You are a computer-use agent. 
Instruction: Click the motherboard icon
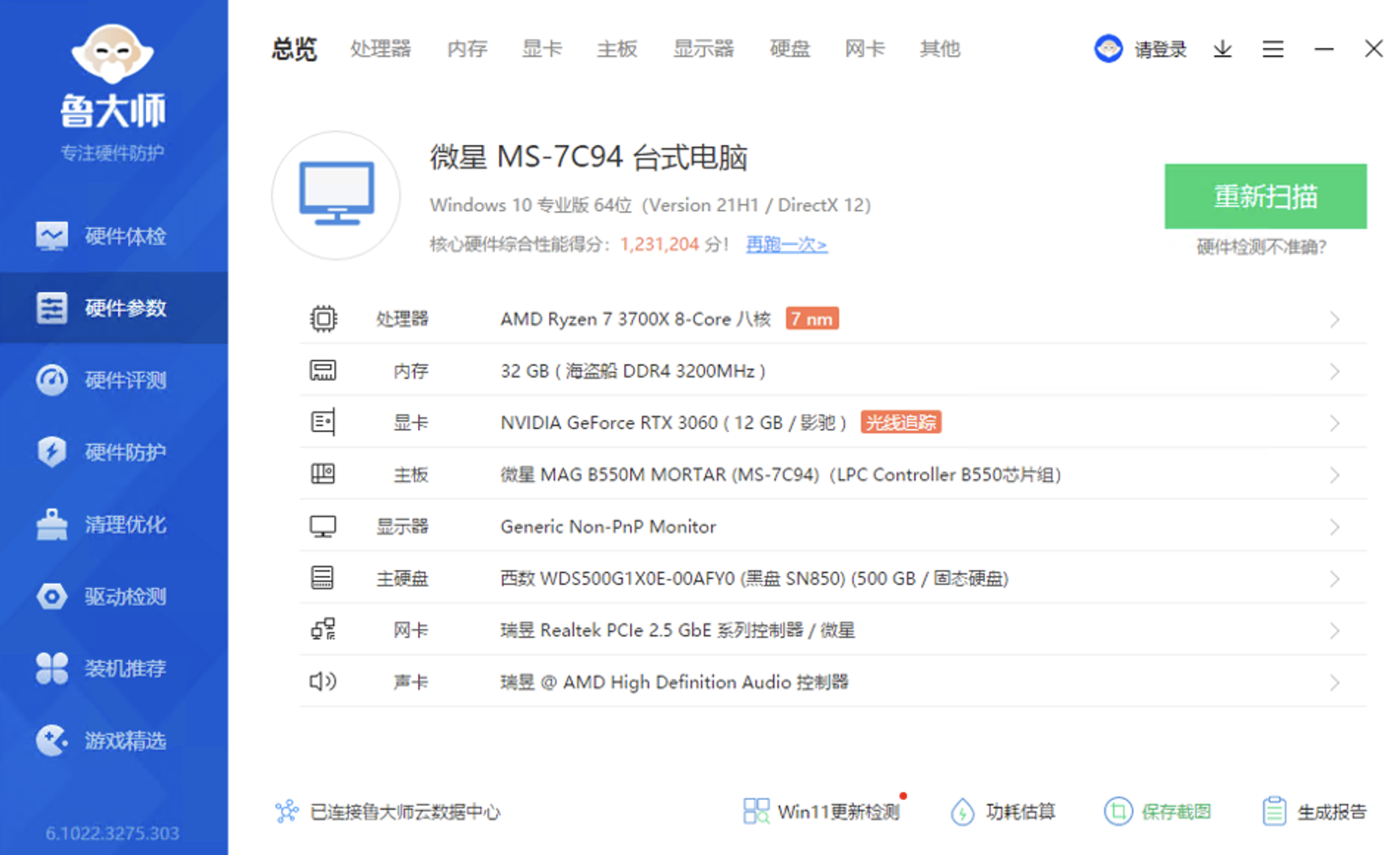tap(323, 474)
